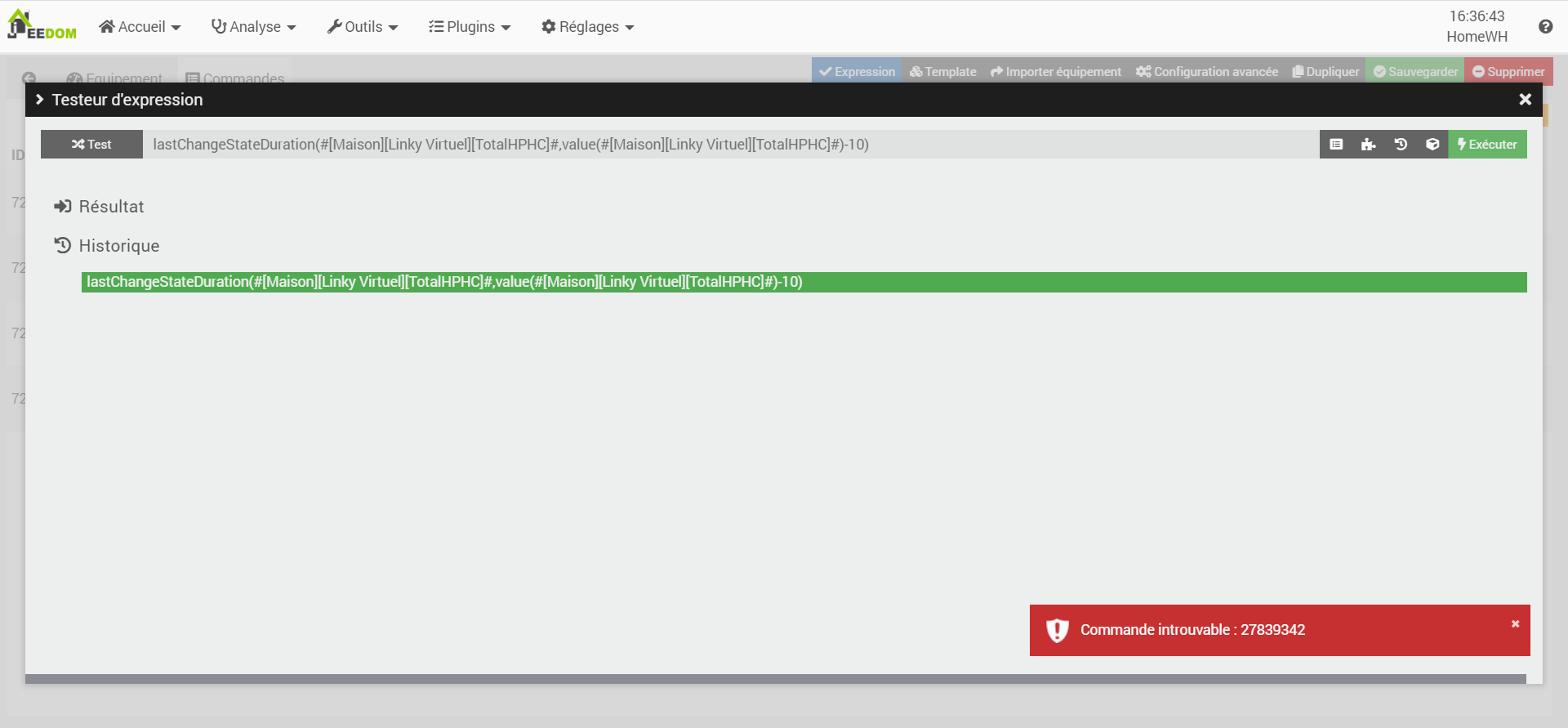Dismiss the Commande introuvable error alert

click(x=1515, y=623)
